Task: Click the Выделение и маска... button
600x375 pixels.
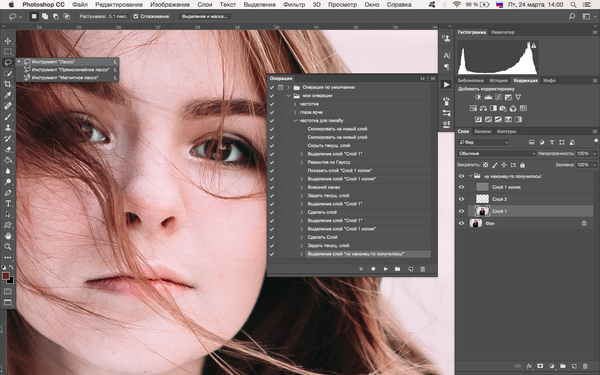Action: [x=204, y=16]
